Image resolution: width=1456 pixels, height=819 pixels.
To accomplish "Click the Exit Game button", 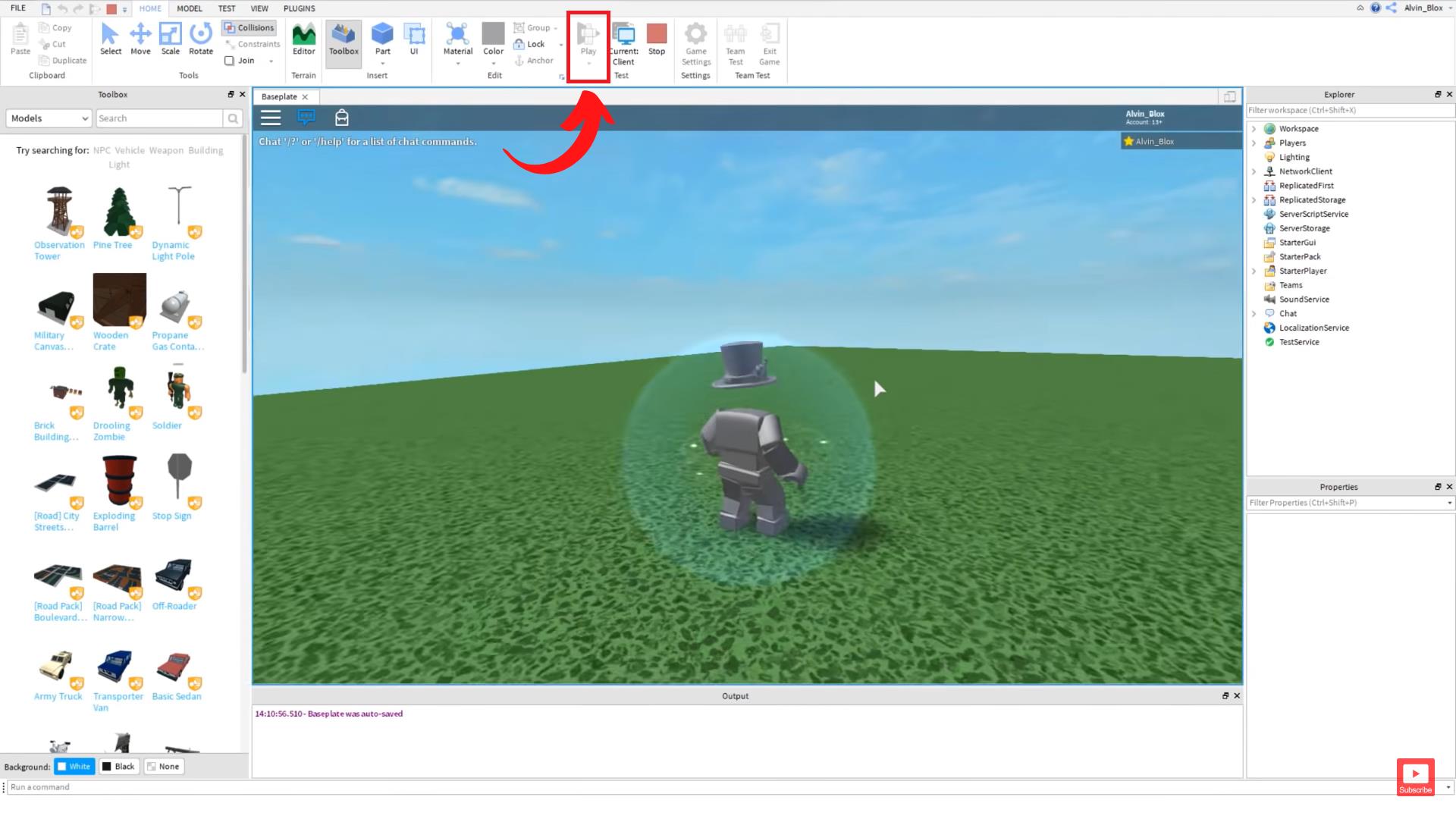I will 769,44.
